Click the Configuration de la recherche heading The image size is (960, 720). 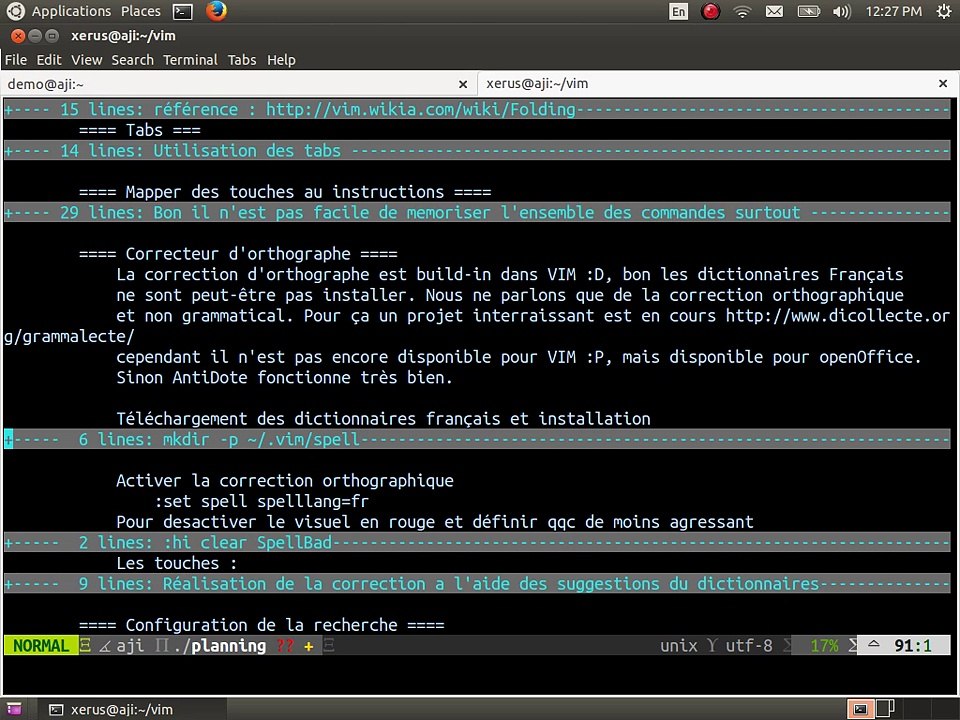(261, 625)
